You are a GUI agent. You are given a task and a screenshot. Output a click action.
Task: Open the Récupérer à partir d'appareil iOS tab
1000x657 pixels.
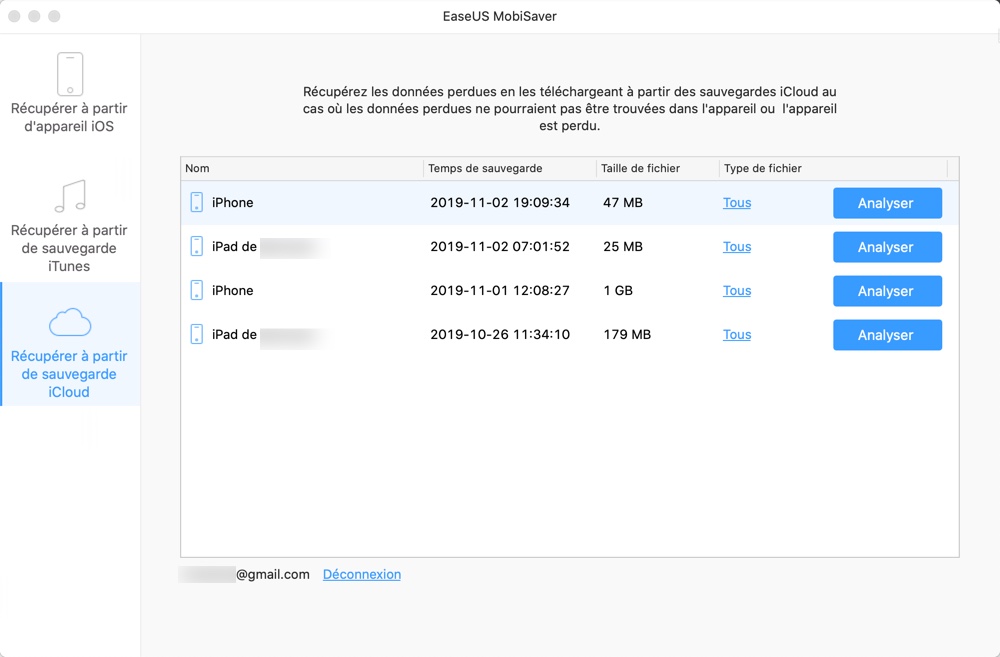click(70, 117)
